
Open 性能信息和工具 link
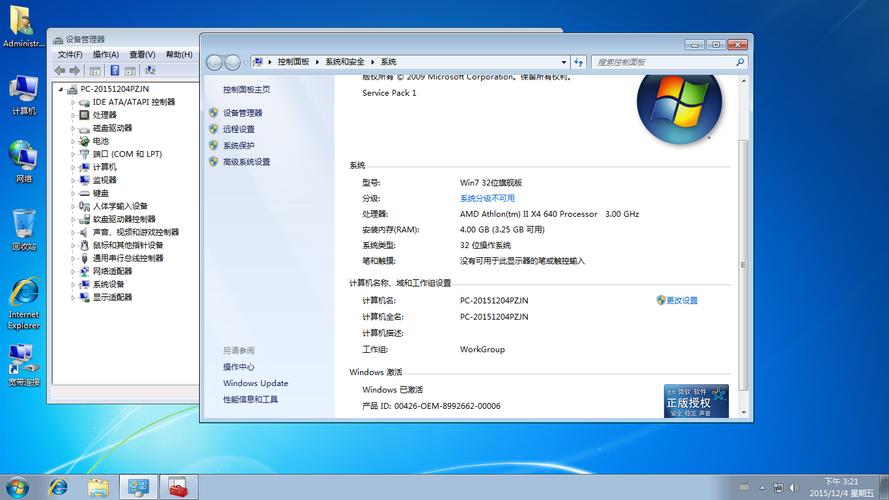251,400
